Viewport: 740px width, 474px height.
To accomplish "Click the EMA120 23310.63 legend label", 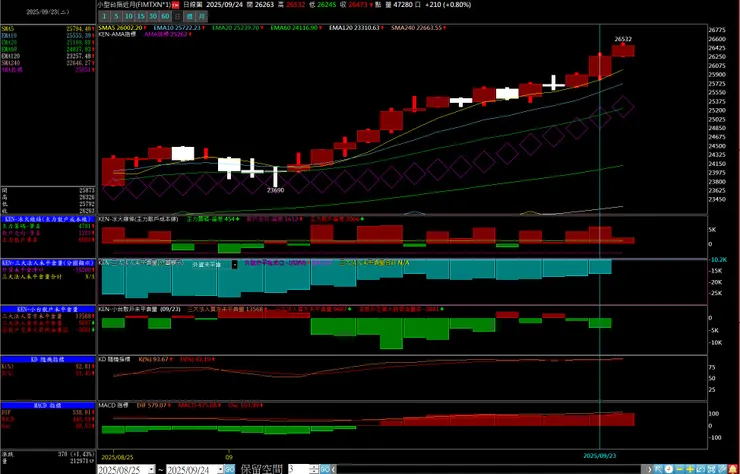I will click(x=354, y=28).
